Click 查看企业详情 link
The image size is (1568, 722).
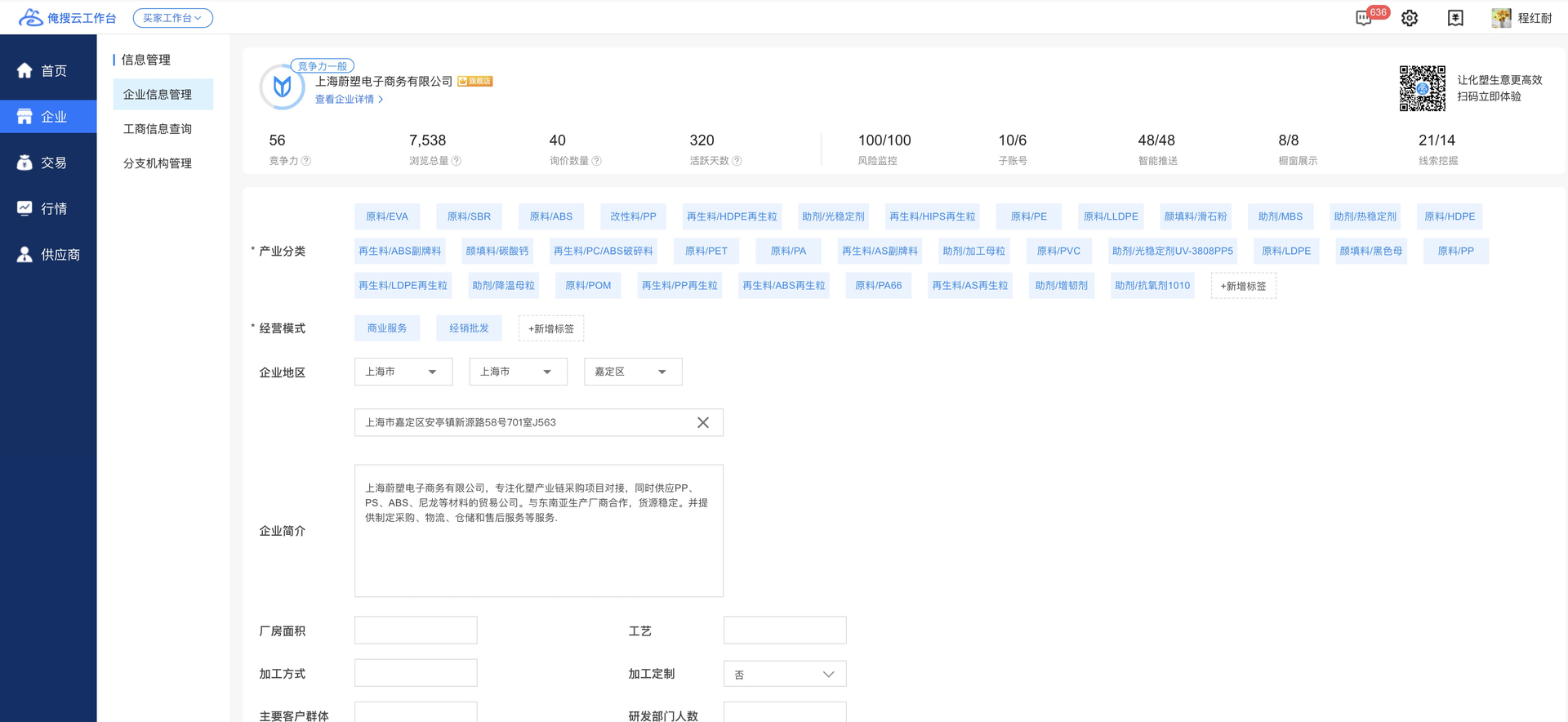[x=349, y=100]
